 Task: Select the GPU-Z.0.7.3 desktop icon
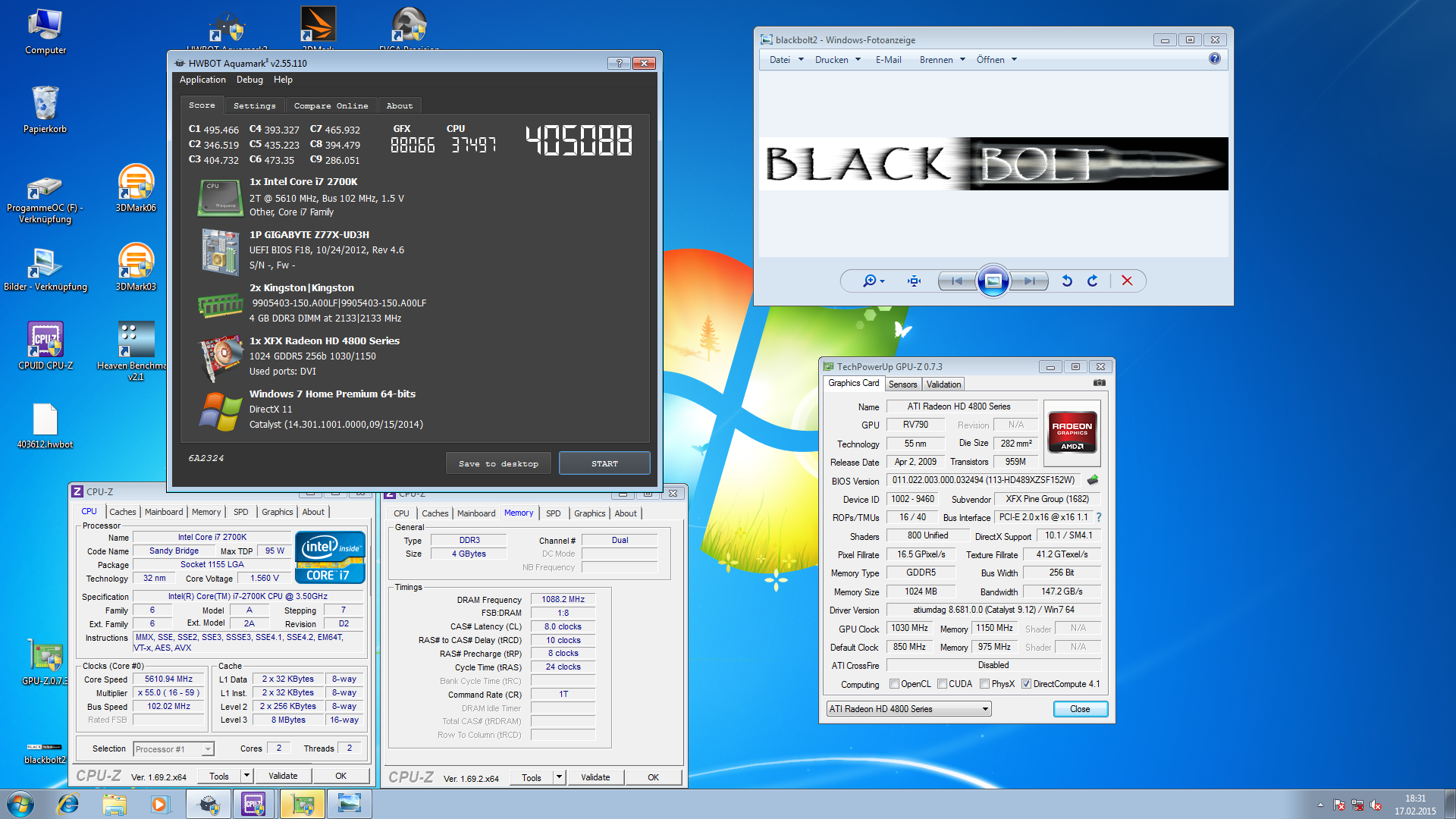point(45,661)
